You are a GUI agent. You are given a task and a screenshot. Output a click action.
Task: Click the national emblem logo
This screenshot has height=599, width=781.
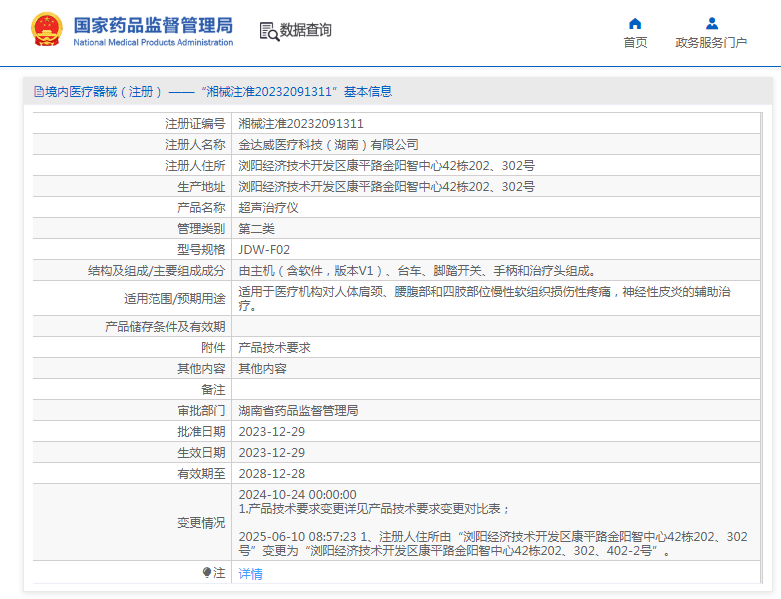coord(47,29)
